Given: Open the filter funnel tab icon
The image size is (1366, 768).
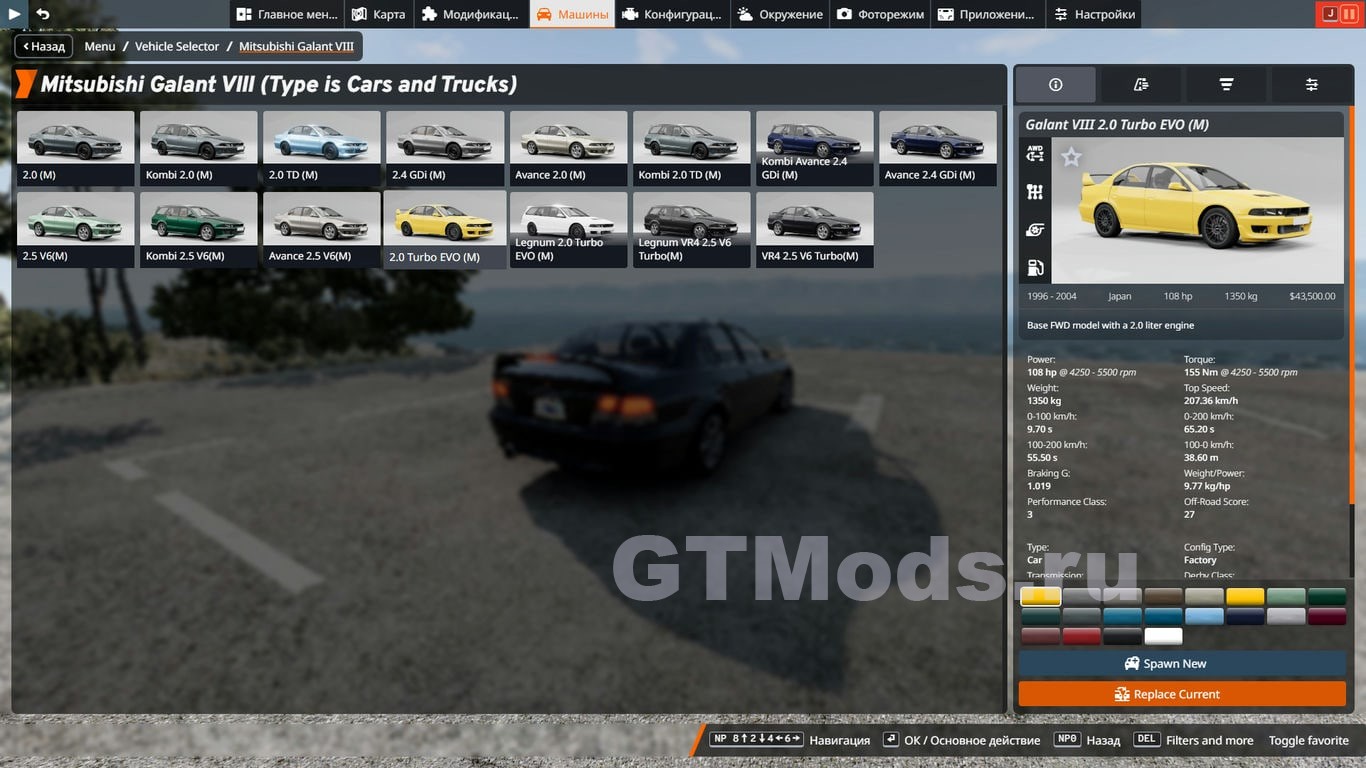Looking at the screenshot, I should (1226, 85).
